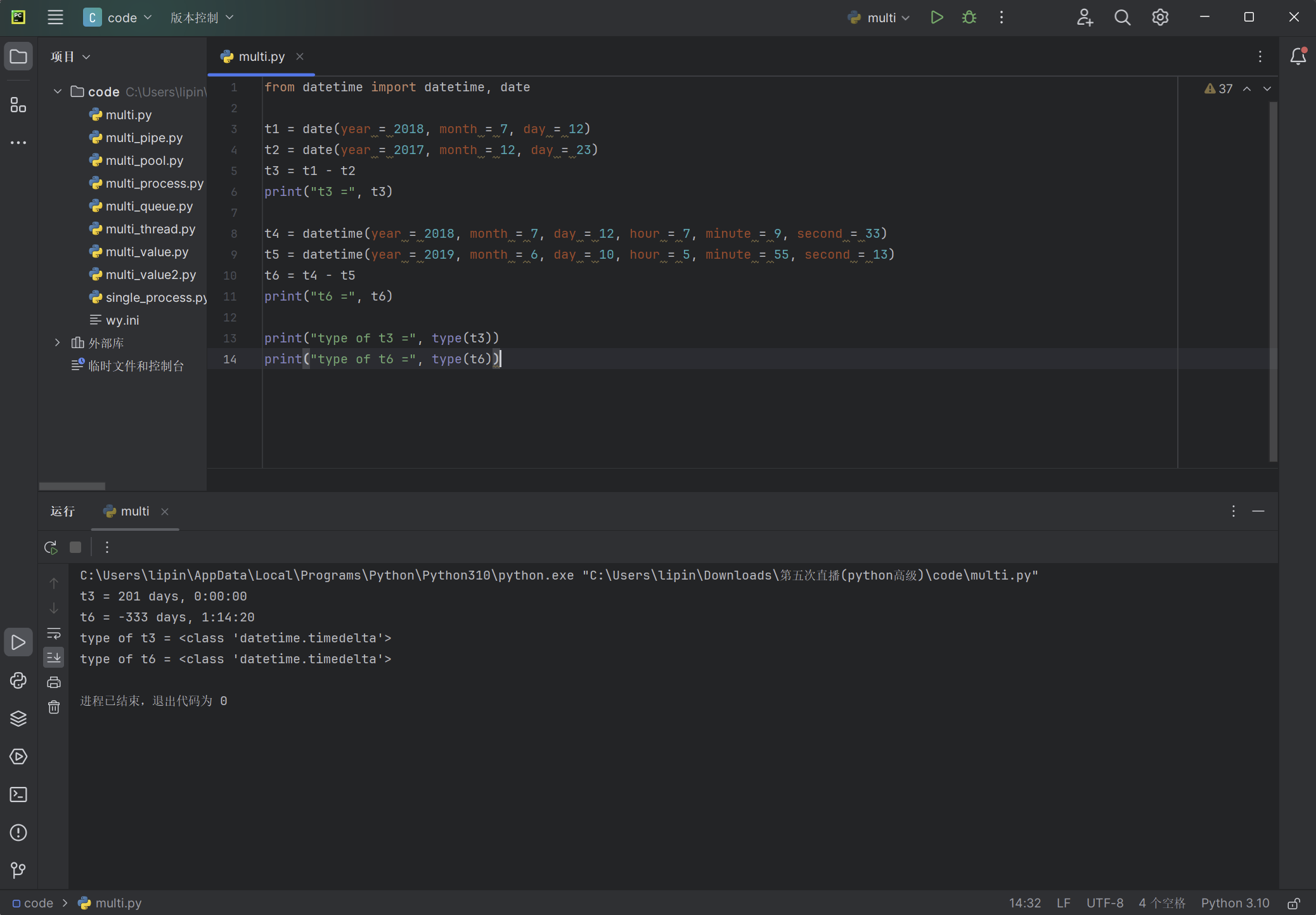This screenshot has width=1316, height=915.
Task: Click the 37 warnings indicator
Action: (x=1218, y=89)
